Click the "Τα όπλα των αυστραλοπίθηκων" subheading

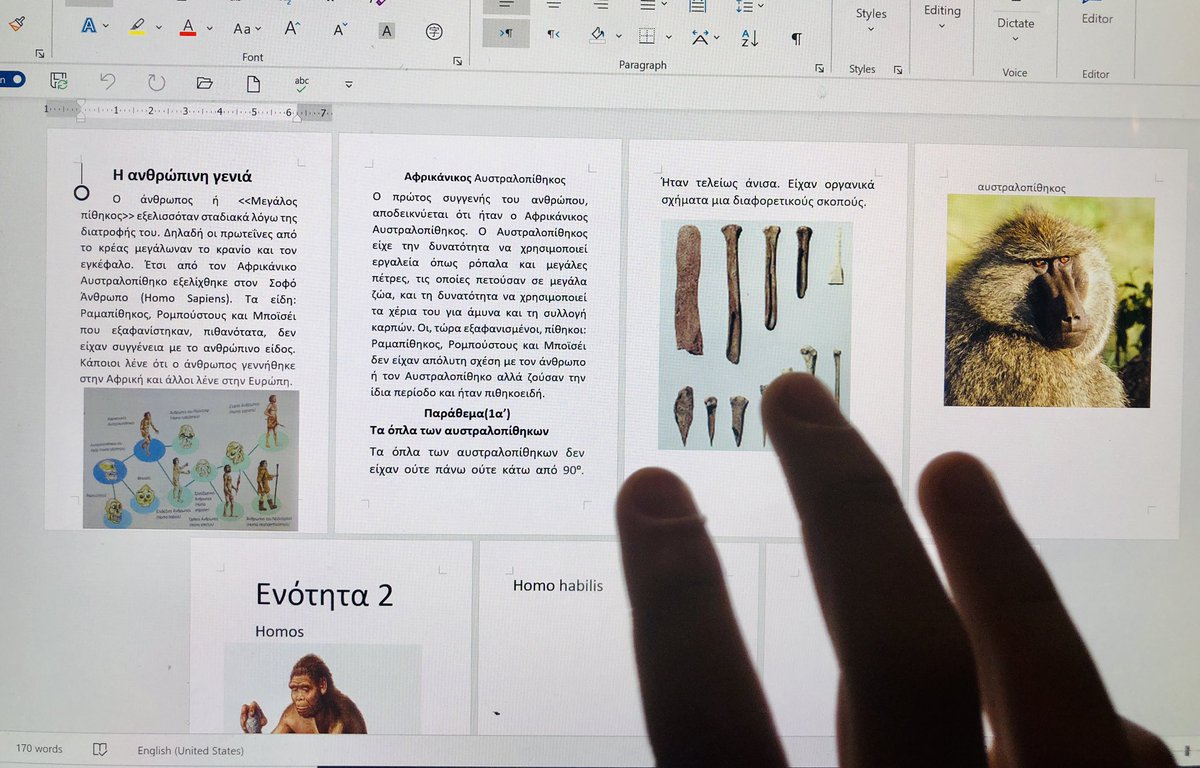tap(459, 431)
